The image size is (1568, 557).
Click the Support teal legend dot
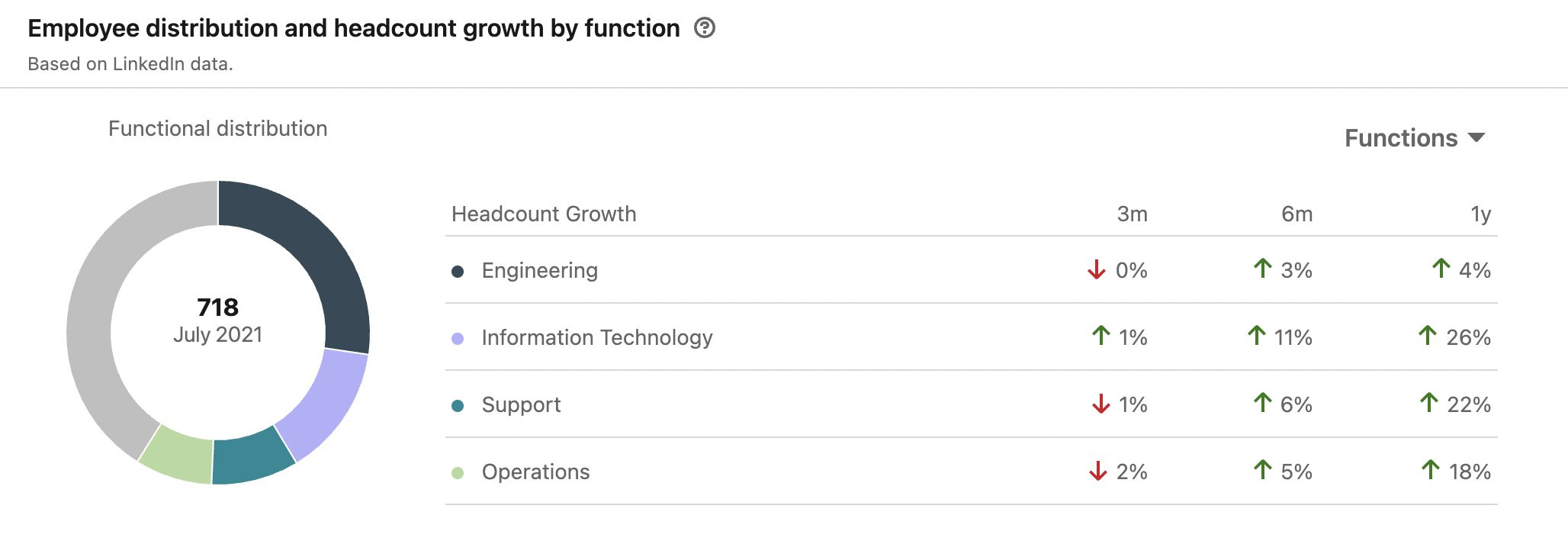pyautogui.click(x=458, y=406)
